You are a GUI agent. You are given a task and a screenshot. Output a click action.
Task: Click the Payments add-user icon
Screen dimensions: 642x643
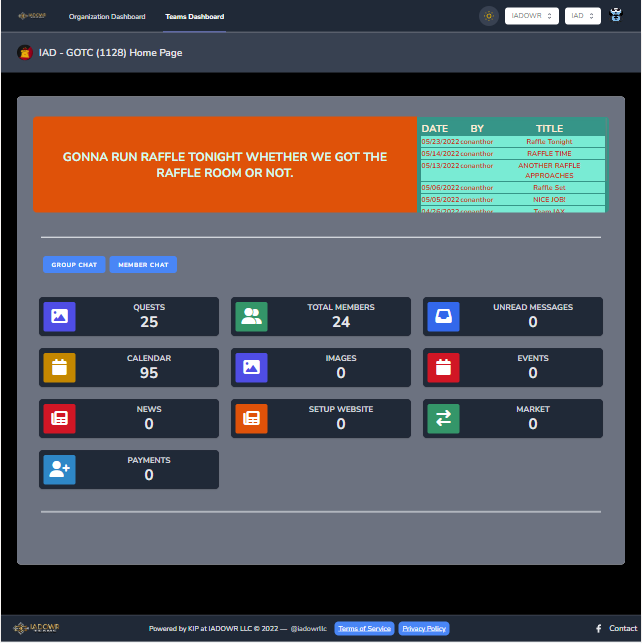[59, 469]
